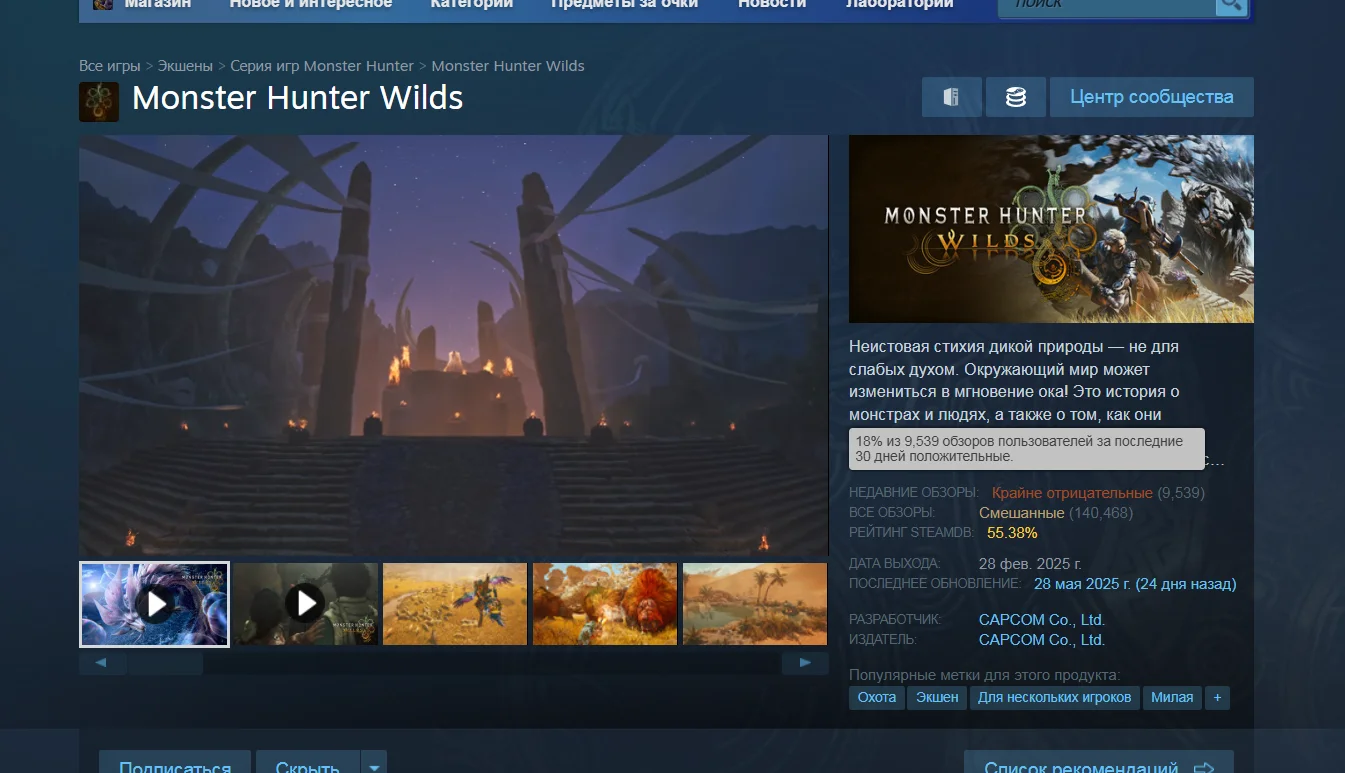1345x773 pixels.
Task: Open the Лаборатории tab
Action: pyautogui.click(x=899, y=4)
